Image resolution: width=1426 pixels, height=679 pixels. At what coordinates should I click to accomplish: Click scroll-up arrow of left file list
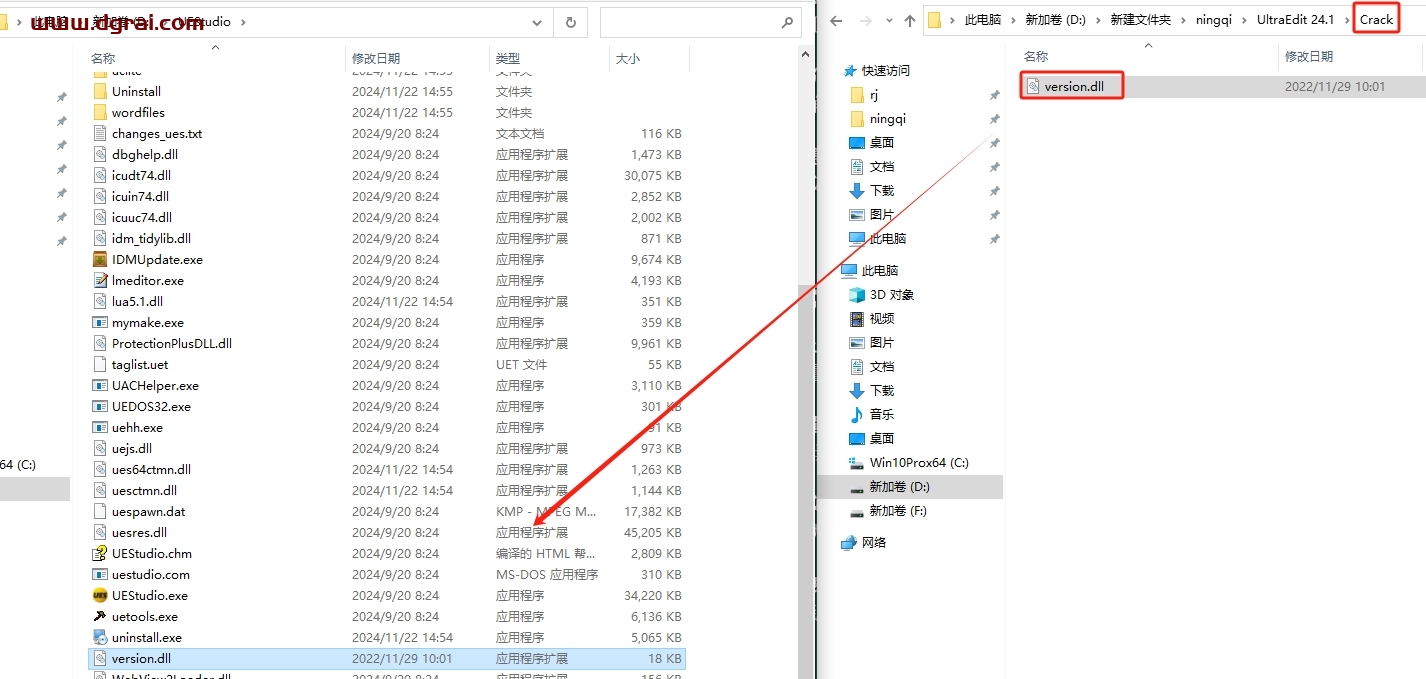[806, 56]
